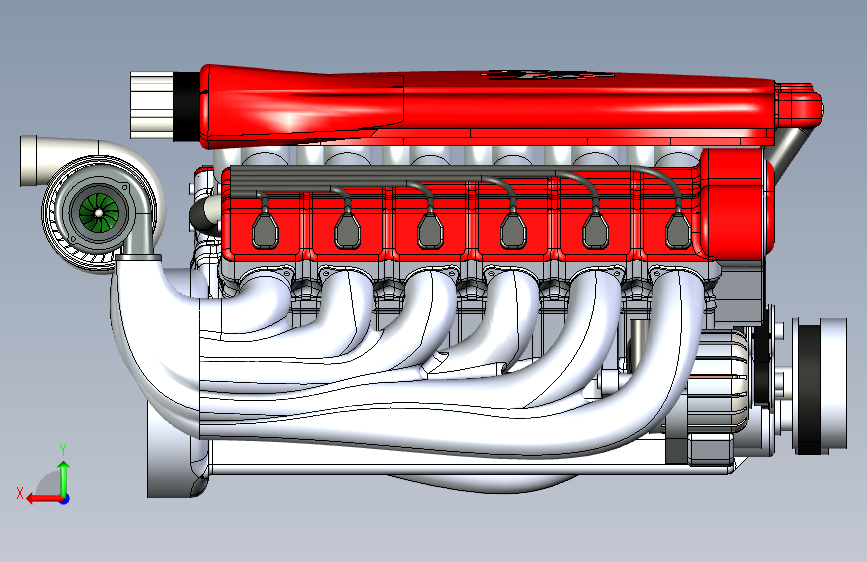867x562 pixels.
Task: Select the black hose coupler on the intake
Action: coord(187,106)
